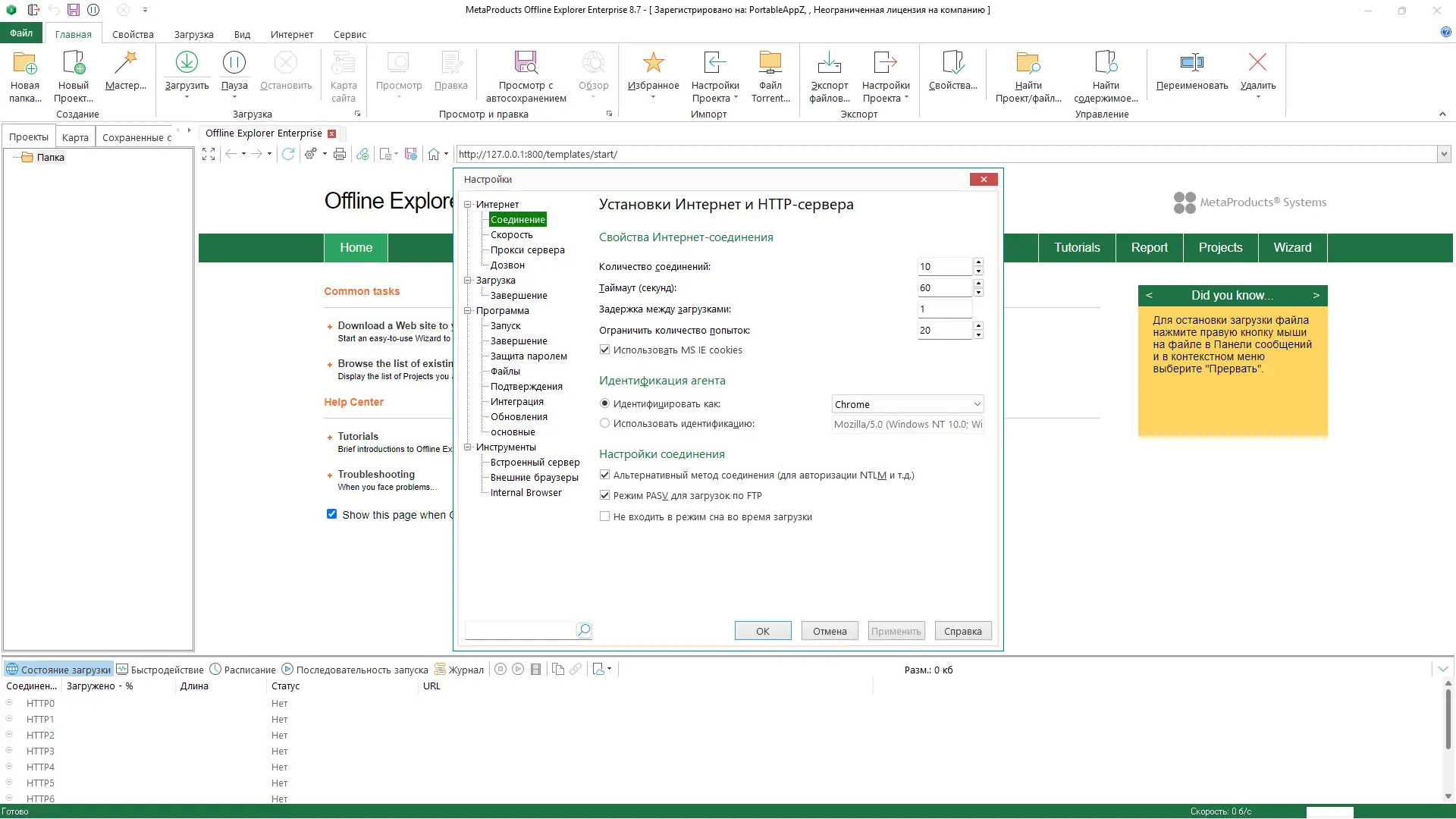Screen dimensions: 1456x819
Task: Click the Избранное star icon
Action: point(653,62)
